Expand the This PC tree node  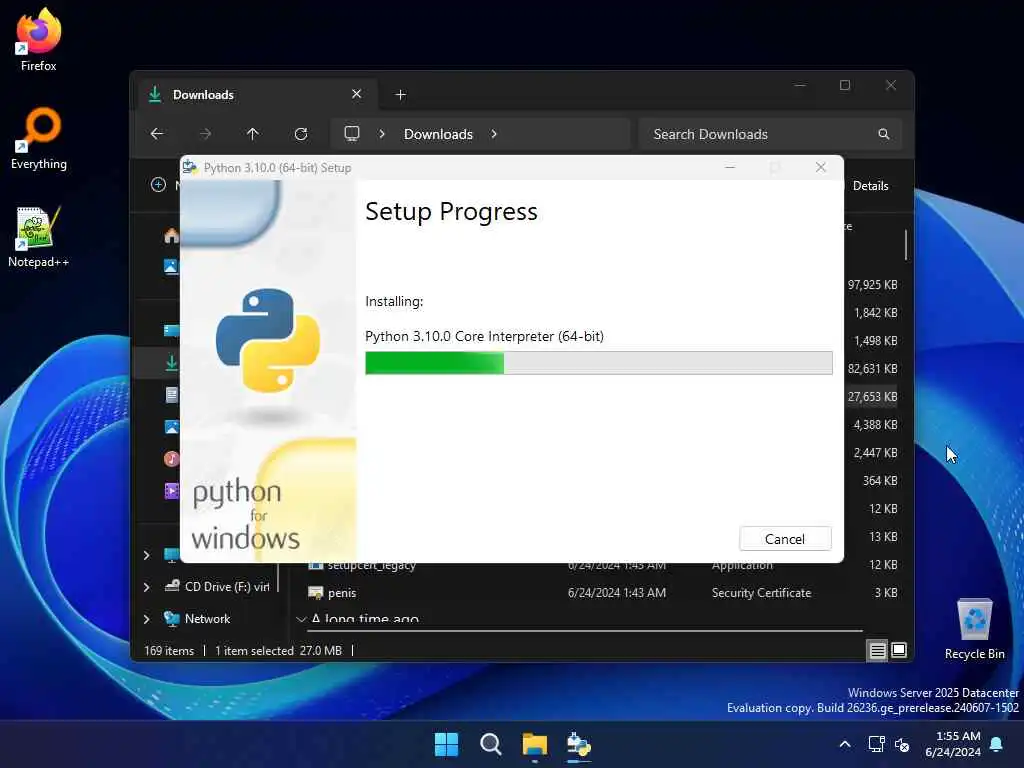click(x=147, y=555)
